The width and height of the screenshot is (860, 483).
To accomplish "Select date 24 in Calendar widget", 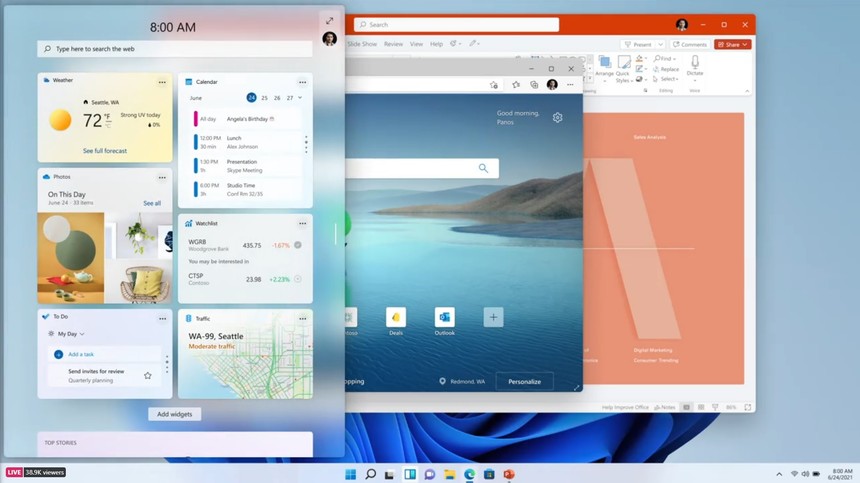I will [251, 98].
